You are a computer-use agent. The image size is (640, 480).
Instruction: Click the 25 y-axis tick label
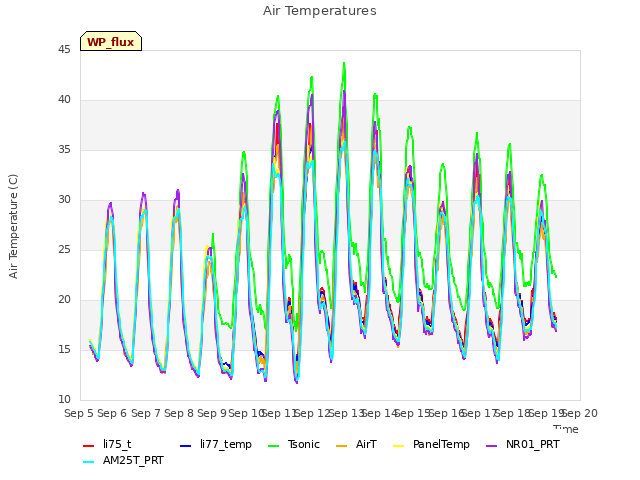pyautogui.click(x=64, y=249)
